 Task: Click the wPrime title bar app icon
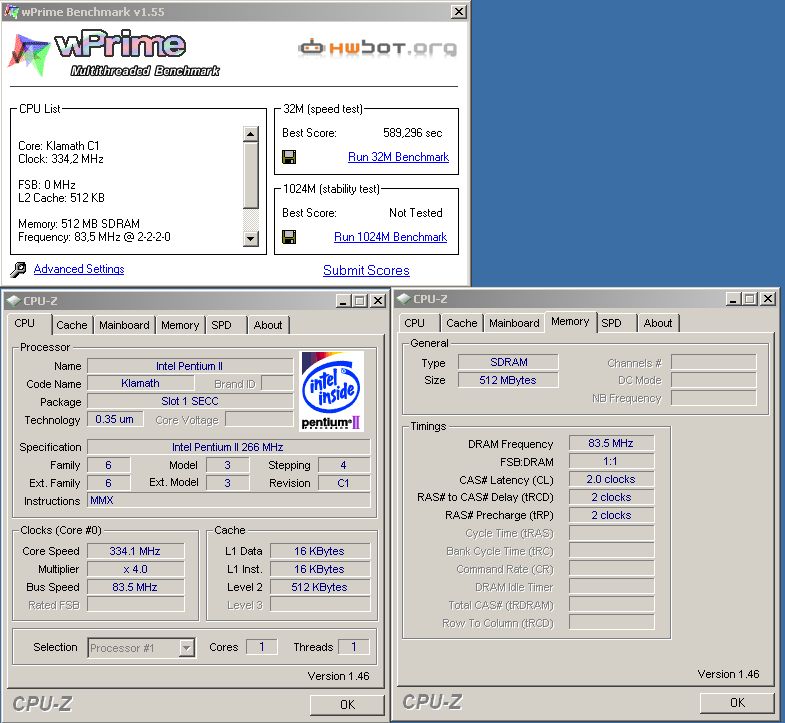11,11
